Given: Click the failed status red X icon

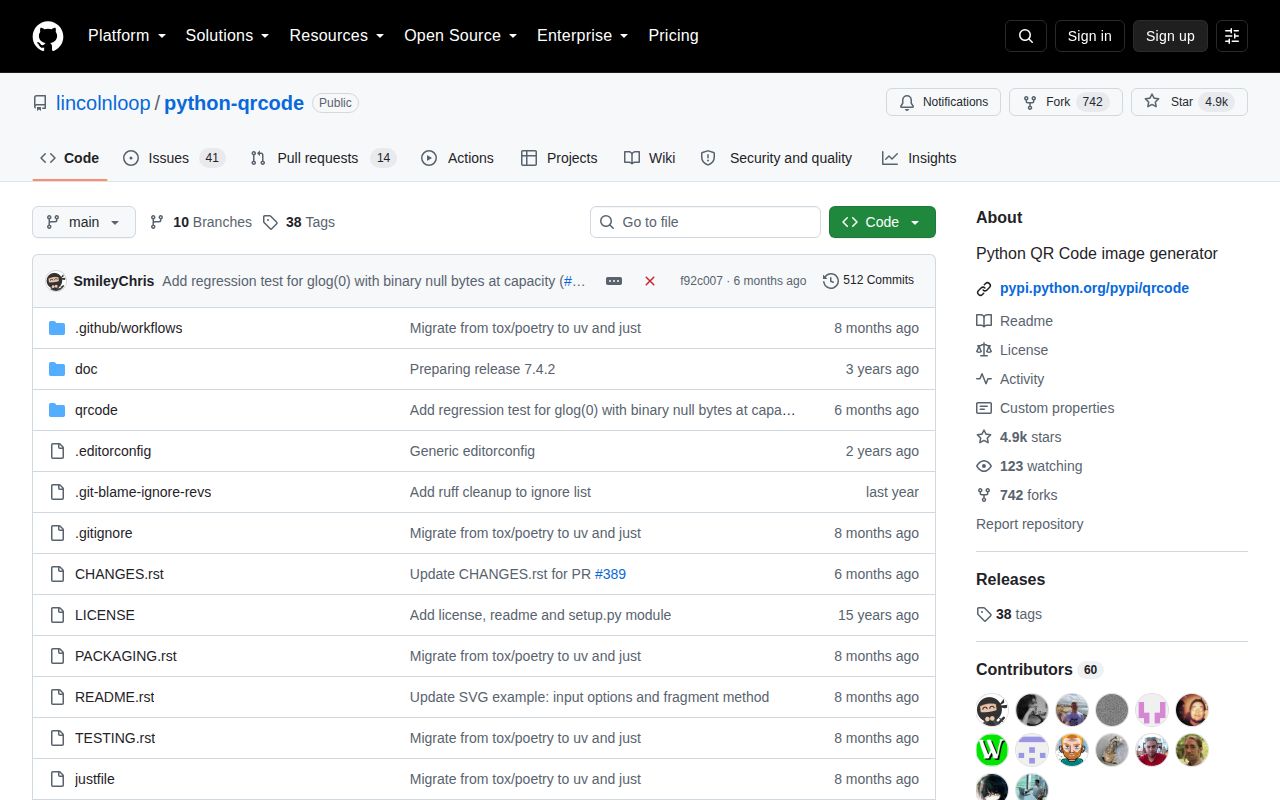Looking at the screenshot, I should [x=650, y=281].
